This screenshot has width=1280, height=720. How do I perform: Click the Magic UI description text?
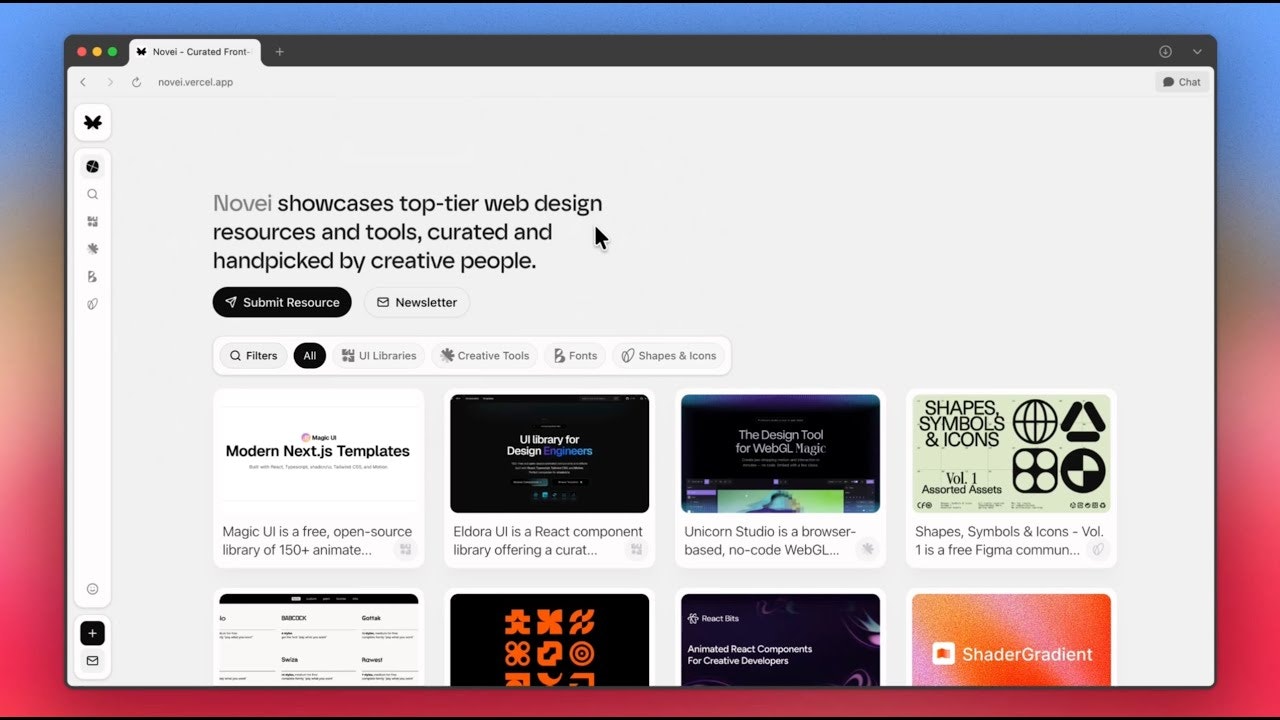(317, 541)
